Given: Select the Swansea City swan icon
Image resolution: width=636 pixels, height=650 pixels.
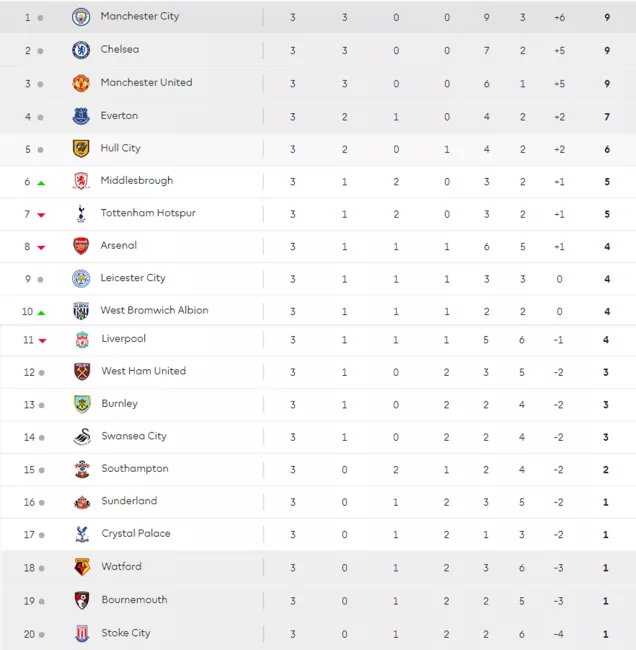Looking at the screenshot, I should [82, 437].
